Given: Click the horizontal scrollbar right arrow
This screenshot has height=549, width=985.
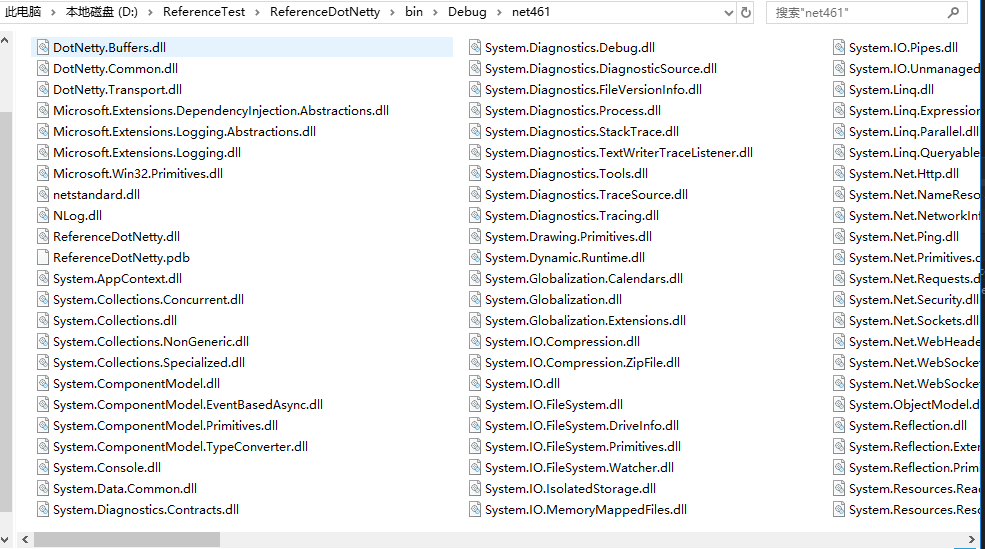Looking at the screenshot, I should click(x=972, y=540).
